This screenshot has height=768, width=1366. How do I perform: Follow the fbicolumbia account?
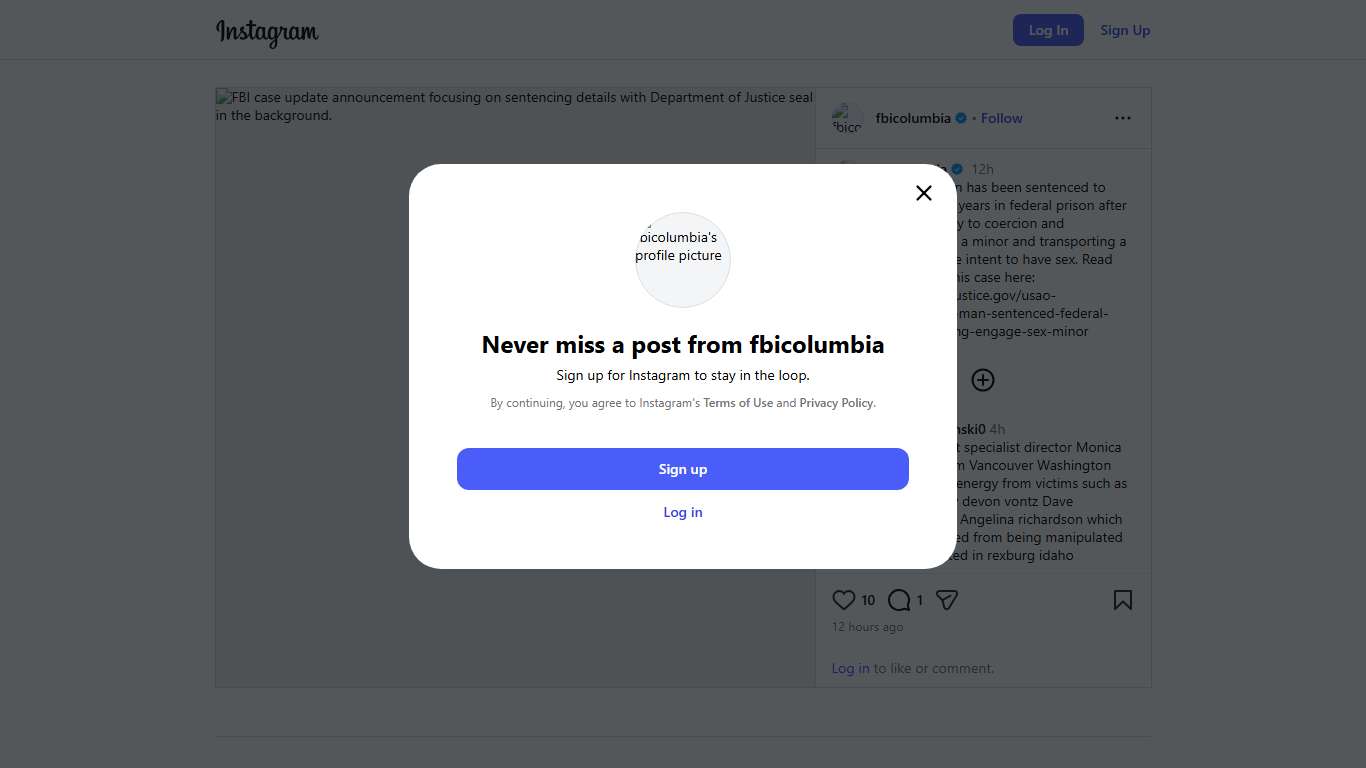click(x=1001, y=118)
